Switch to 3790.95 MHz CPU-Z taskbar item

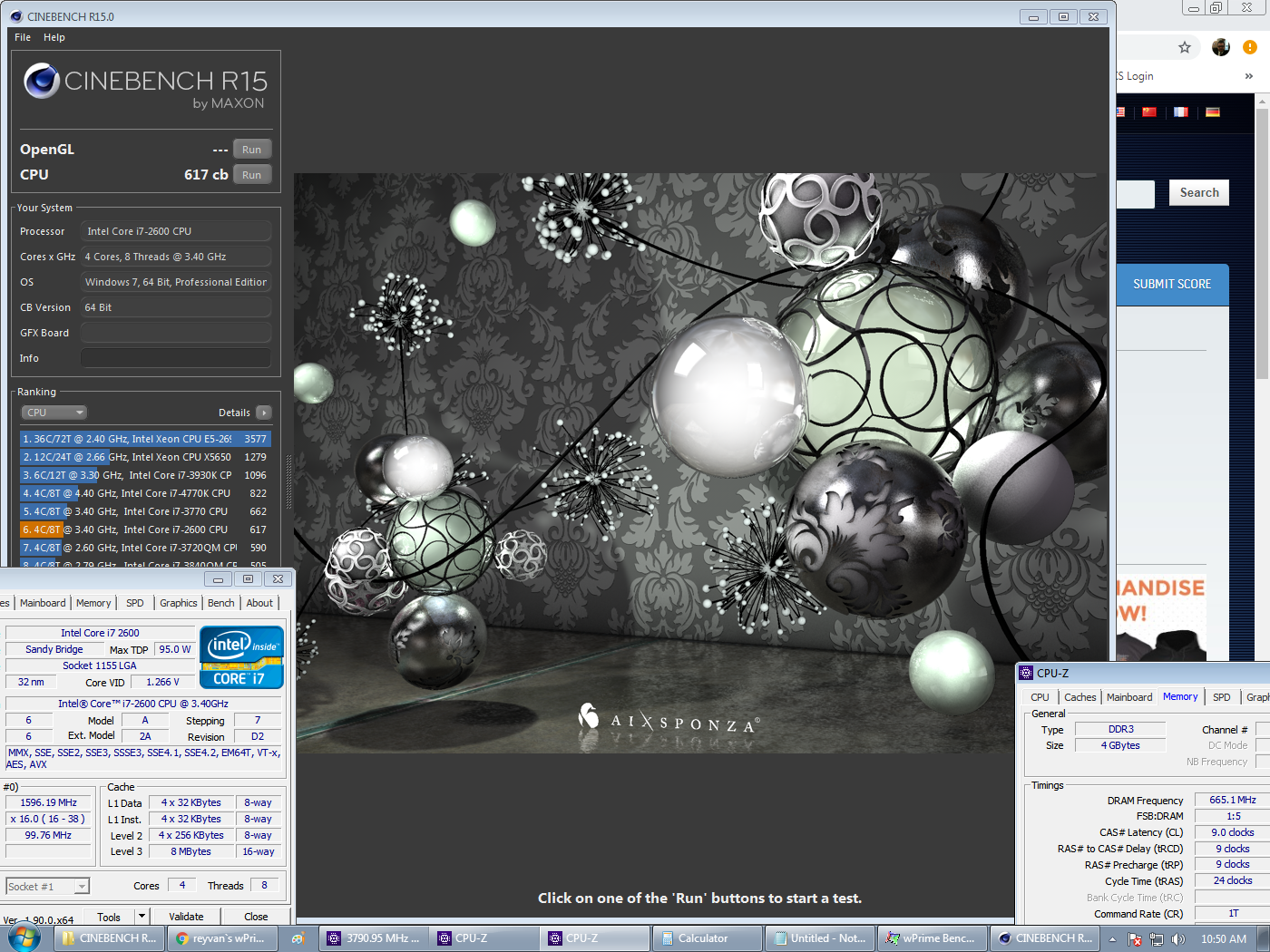coord(374,938)
